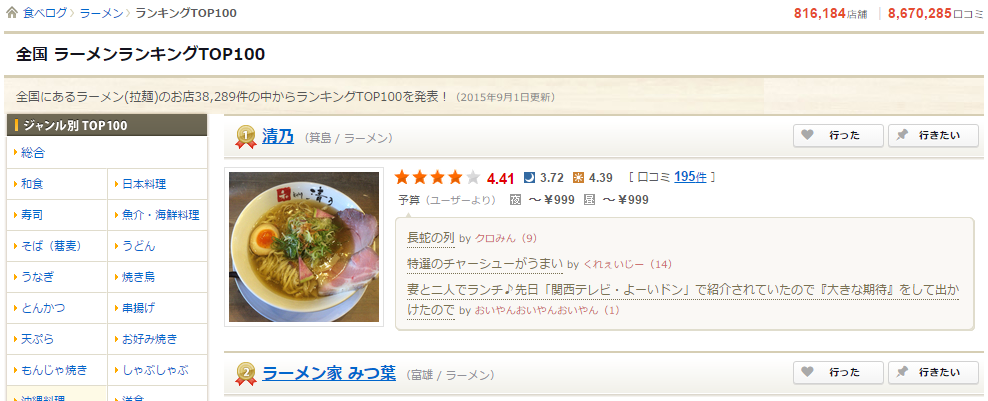Click the gold rank 1 medal icon
This screenshot has width=988, height=401.
[x=245, y=137]
